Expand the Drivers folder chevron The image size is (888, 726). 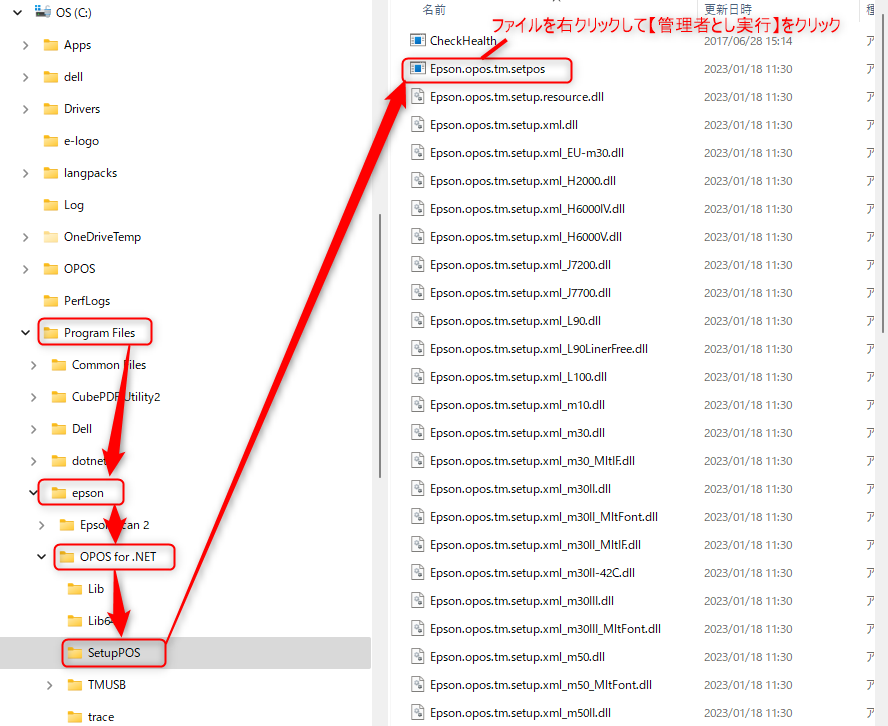point(25,109)
